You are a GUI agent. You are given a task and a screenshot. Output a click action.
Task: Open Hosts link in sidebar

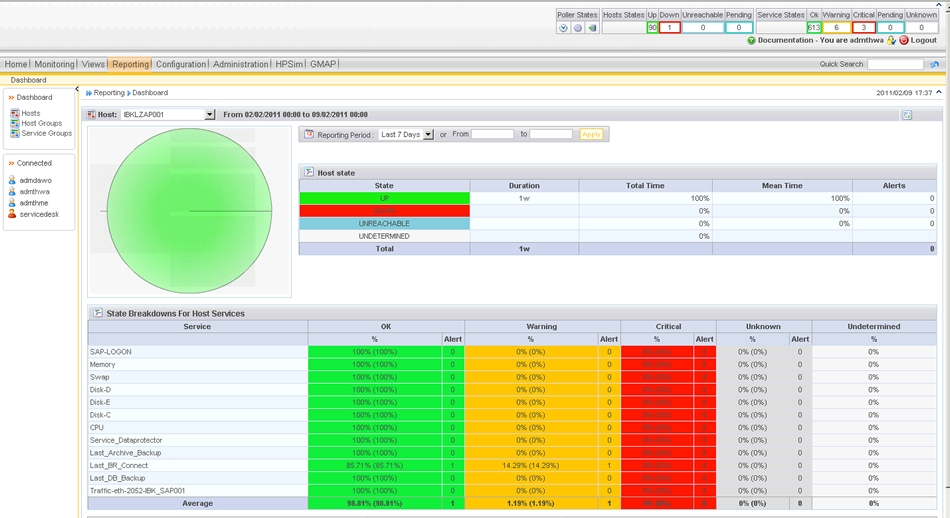tap(31, 113)
